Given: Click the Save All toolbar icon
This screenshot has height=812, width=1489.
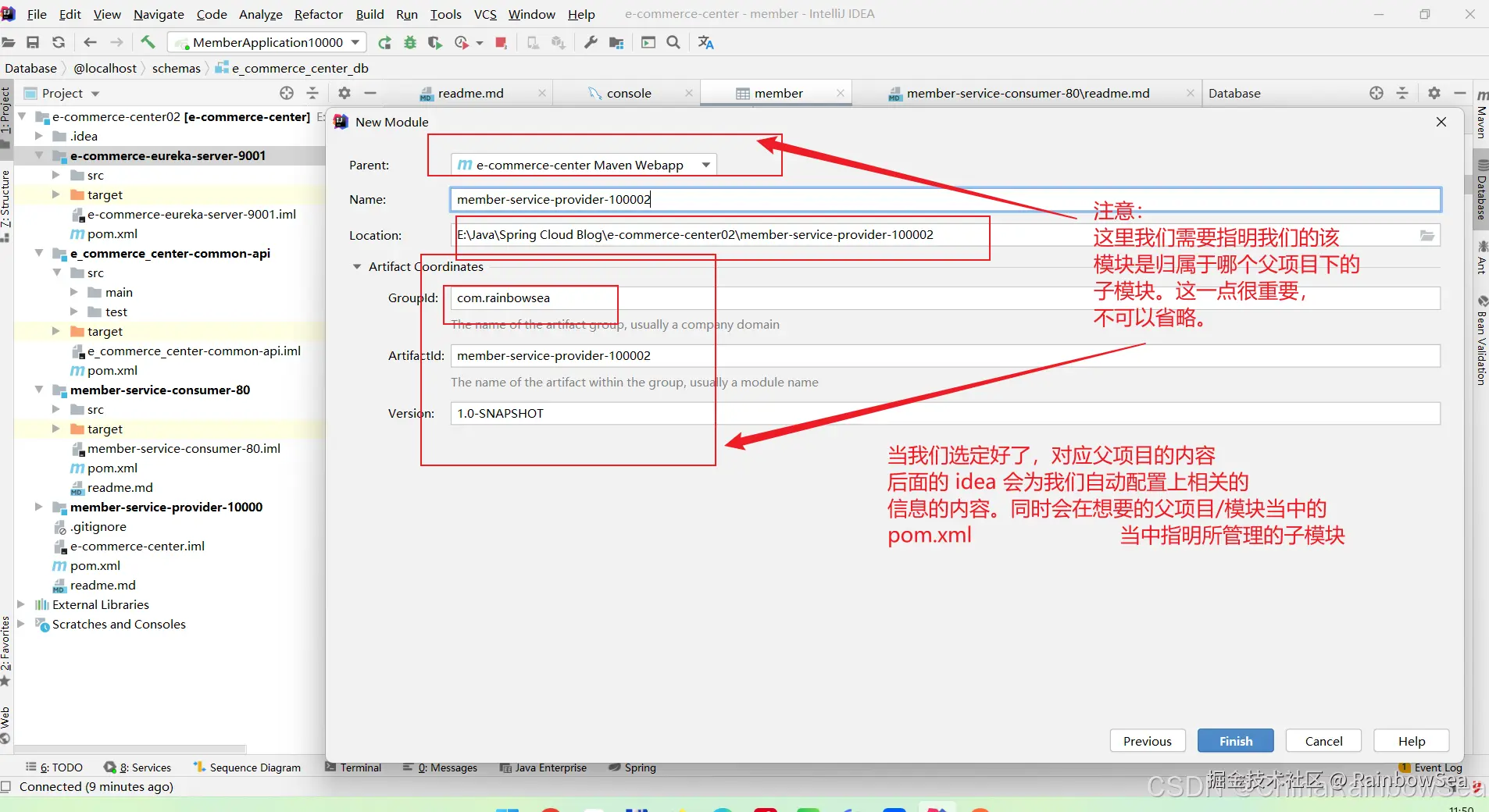Looking at the screenshot, I should [33, 42].
